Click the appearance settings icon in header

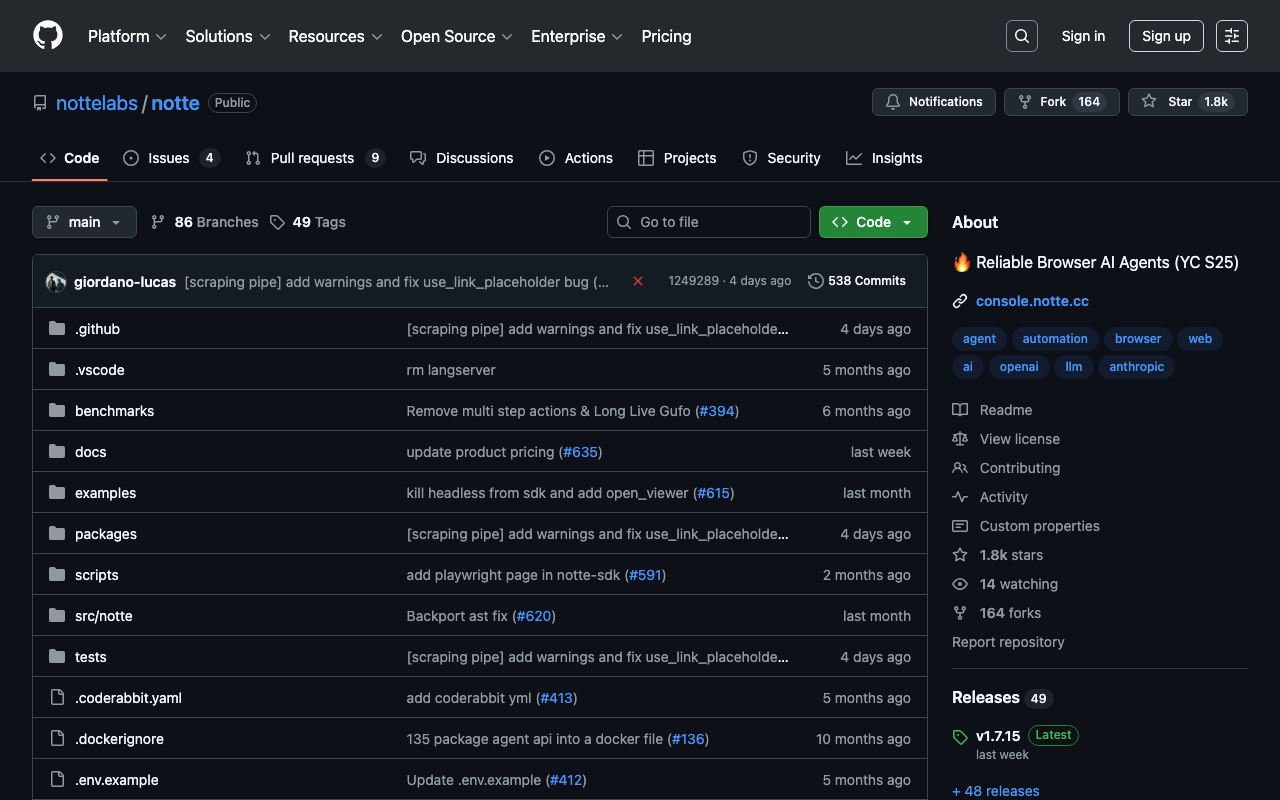coord(1231,36)
